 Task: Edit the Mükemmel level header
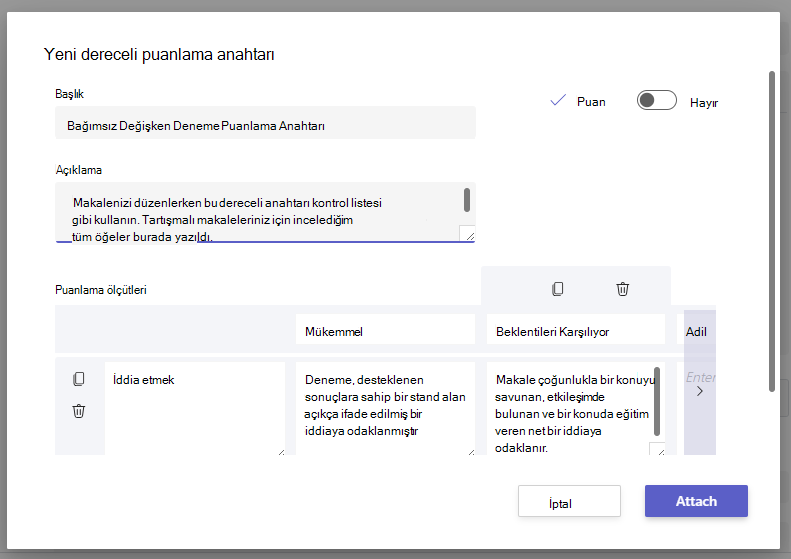click(x=385, y=329)
